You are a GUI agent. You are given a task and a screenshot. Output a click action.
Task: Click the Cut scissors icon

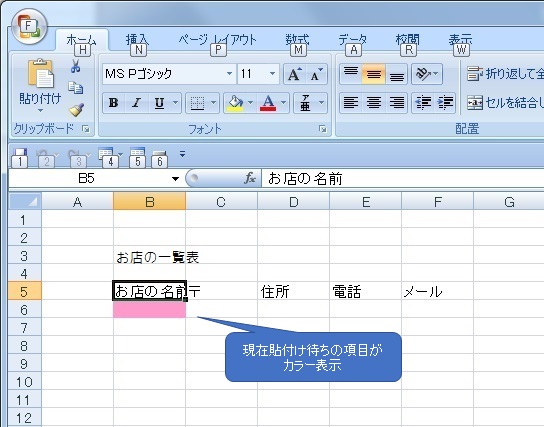pyautogui.click(x=76, y=66)
